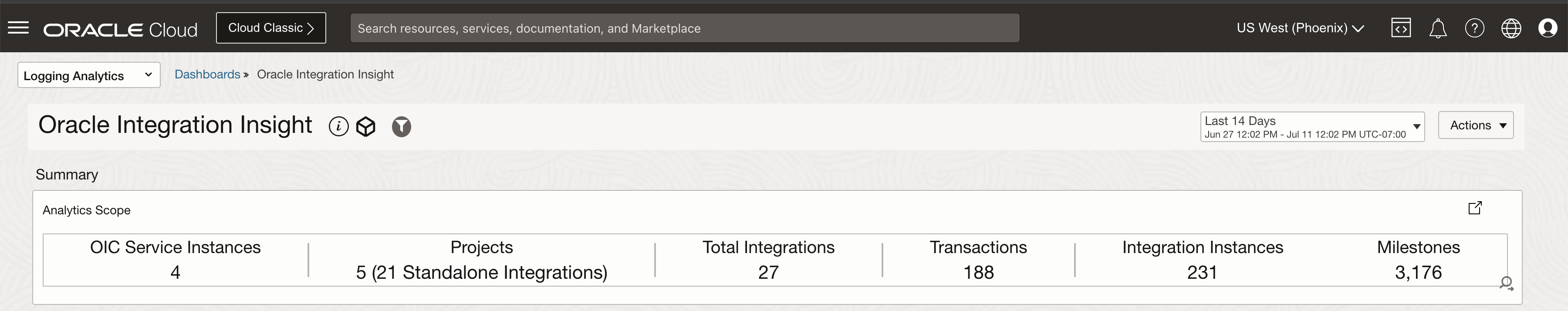Open the Cloud Shell developer tools icon
The height and width of the screenshot is (311, 1568).
pos(1401,28)
